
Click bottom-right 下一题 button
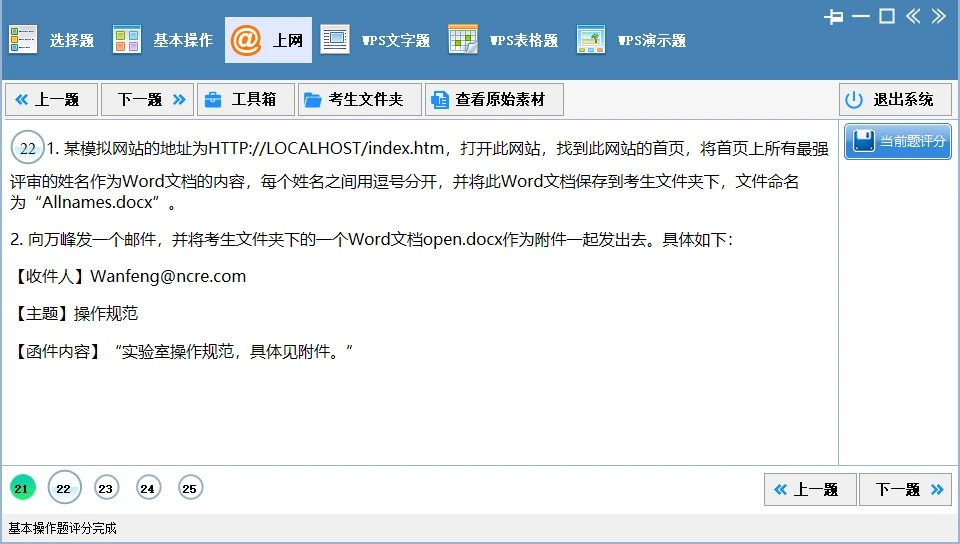(x=905, y=490)
